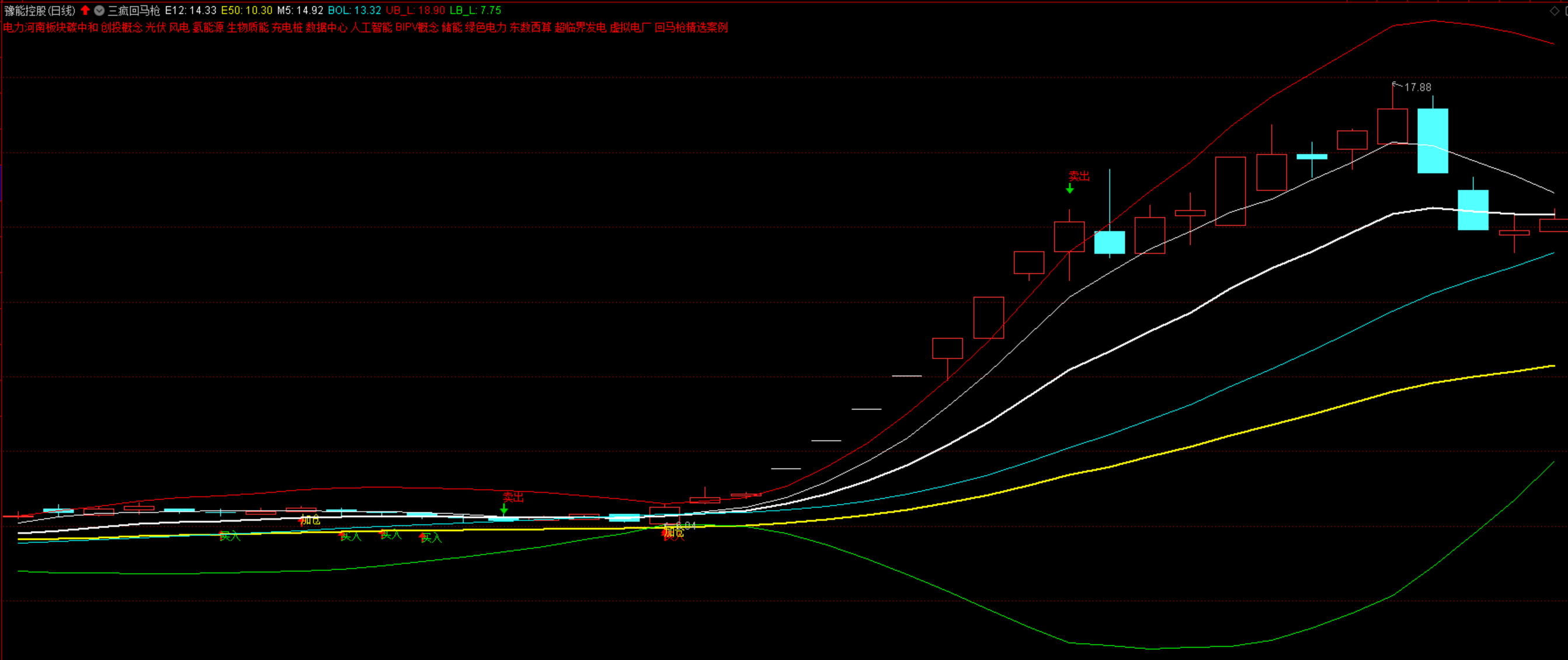Click green 卖出 arrow in flat consolidation area
This screenshot has height=660, width=1568.
coord(504,508)
